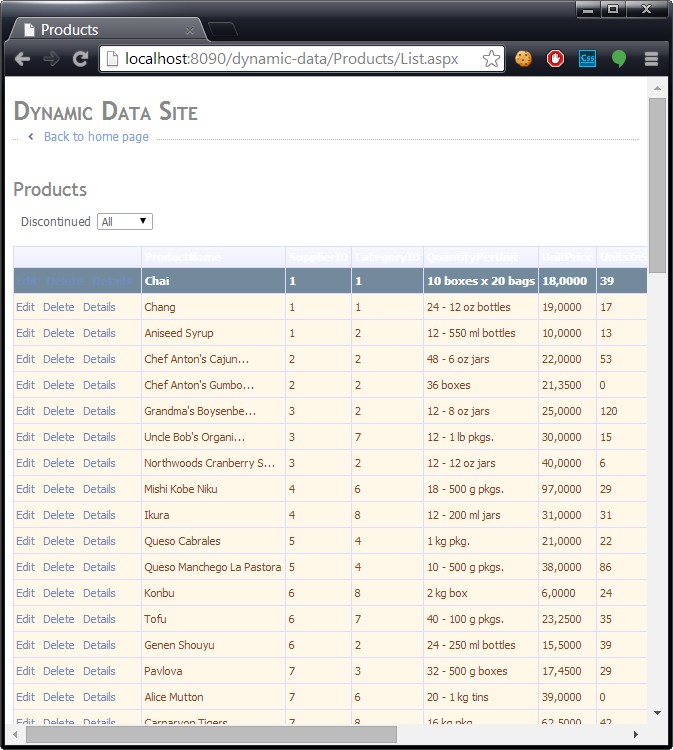Click the vertical scrollbar up arrow
Image resolution: width=673 pixels, height=750 pixels.
tap(657, 88)
